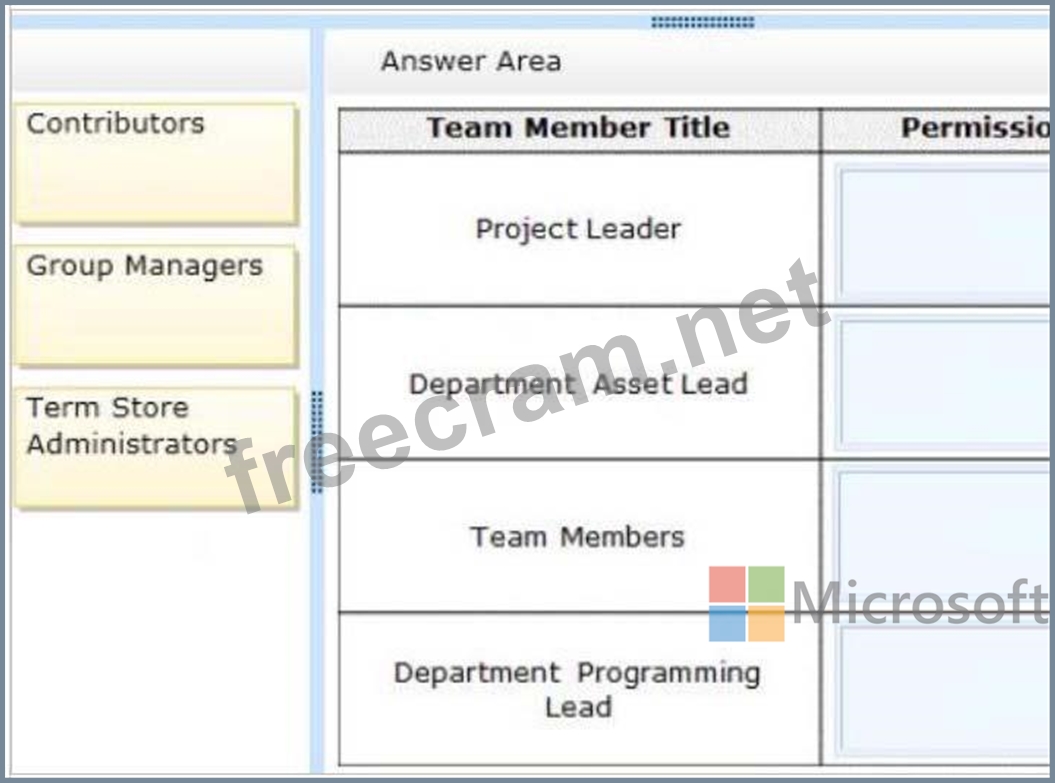
Task: Select the Department Asset Lead cell
Action: pos(579,383)
